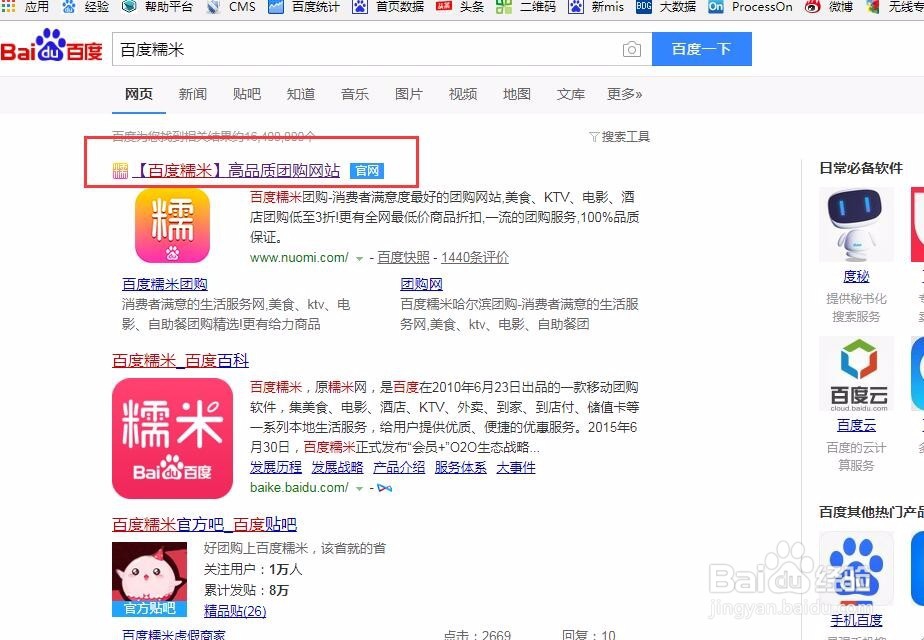
Task: Open the 服务体系 link
Action: pyautogui.click(x=460, y=467)
